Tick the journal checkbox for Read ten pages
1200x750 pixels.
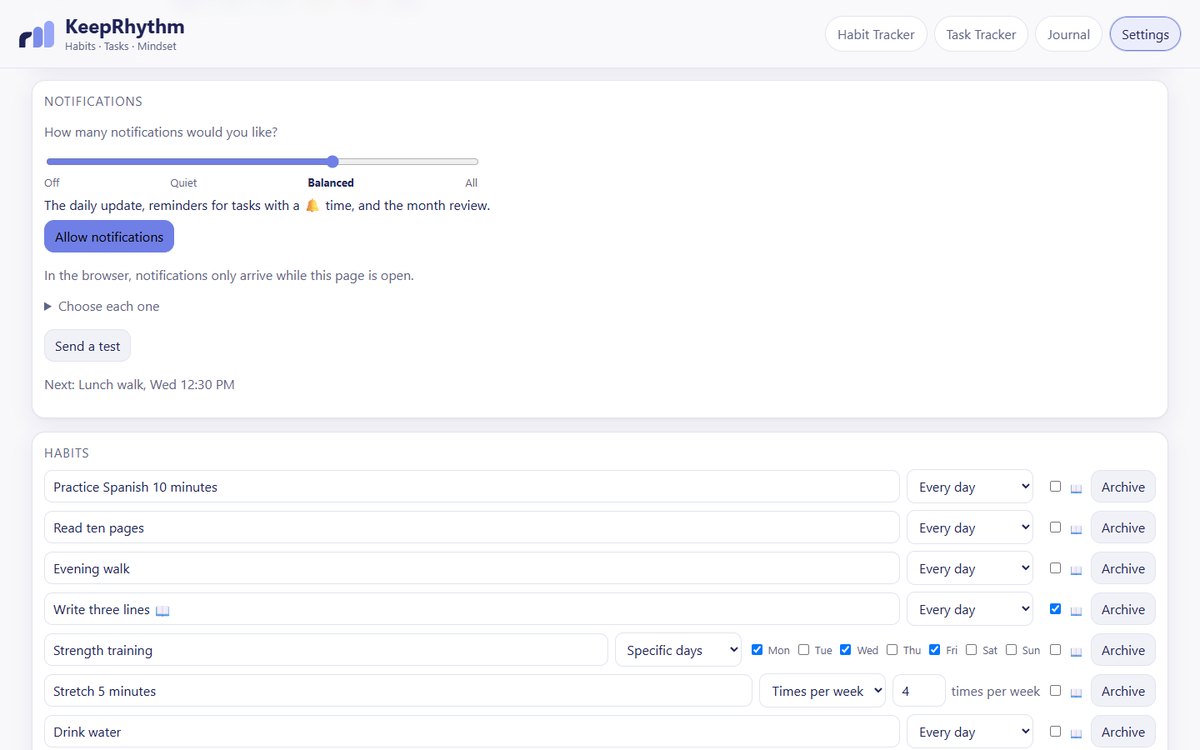(1055, 527)
